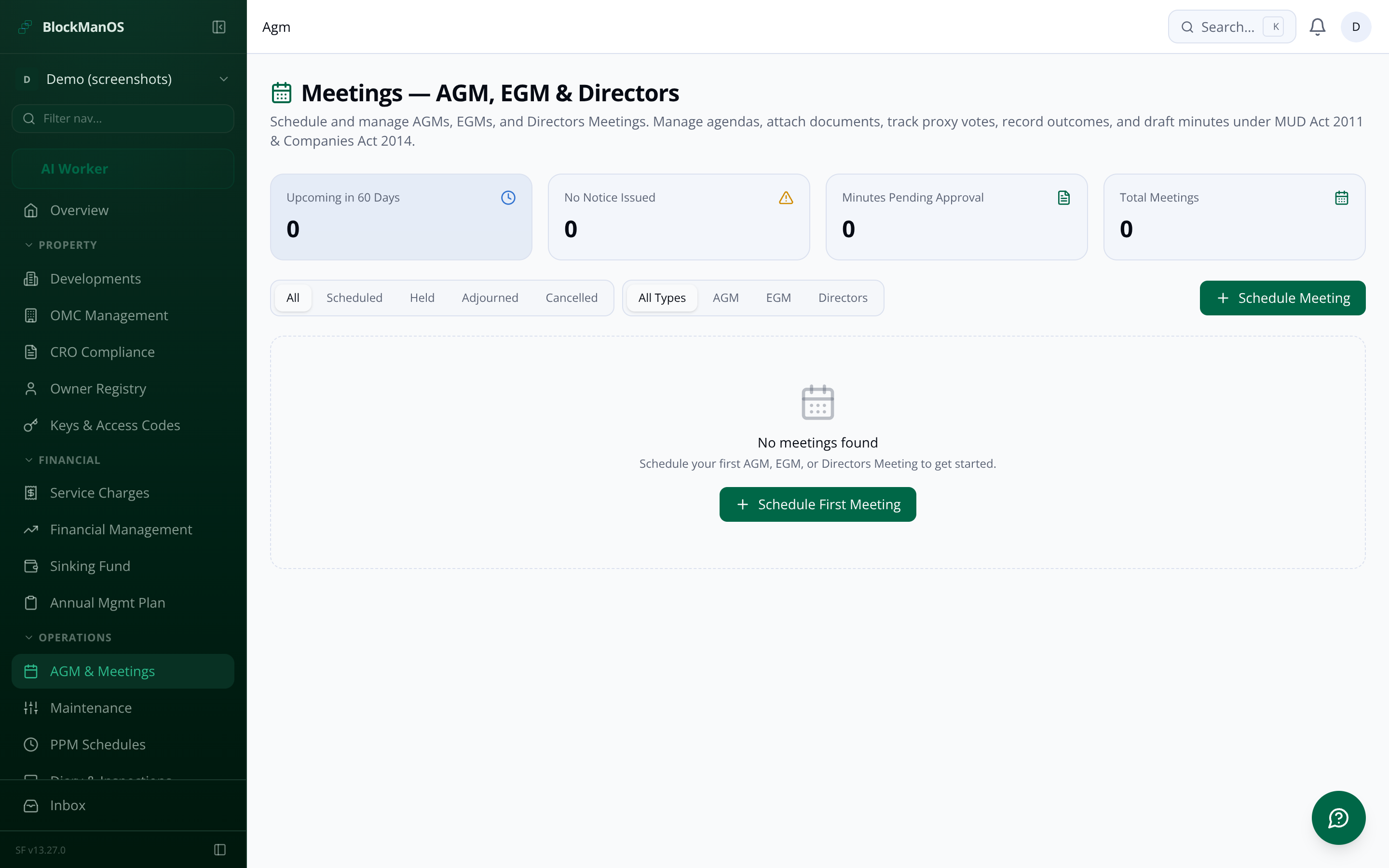The height and width of the screenshot is (868, 1389).
Task: Filter by Scheduled status
Action: pyautogui.click(x=354, y=298)
